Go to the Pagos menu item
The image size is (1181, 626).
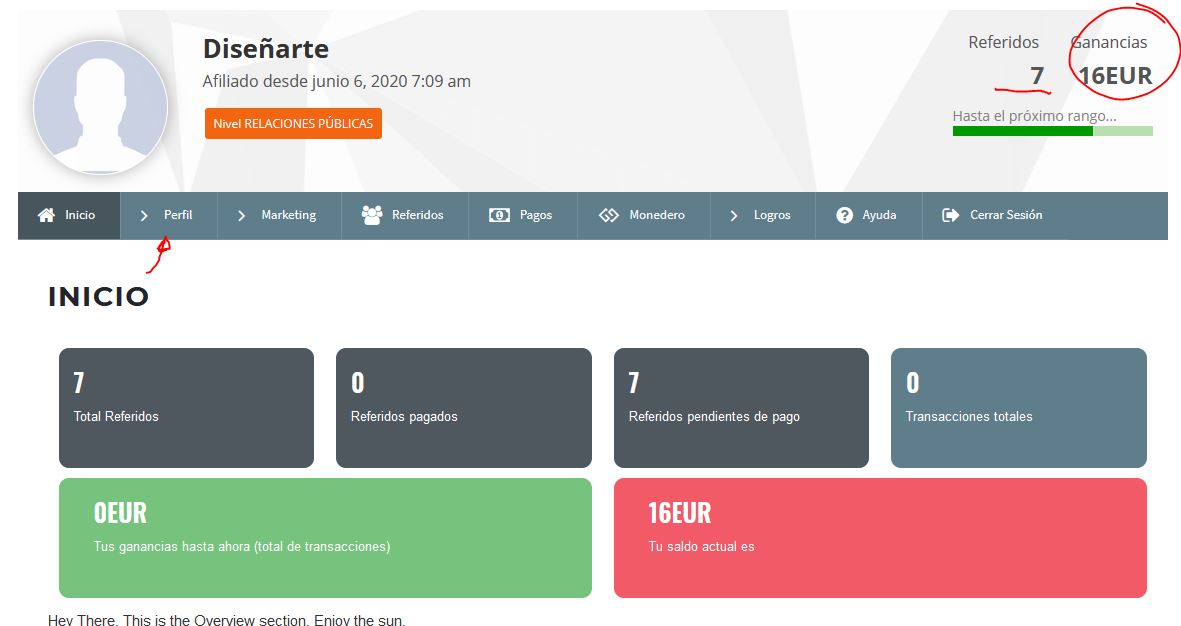point(523,215)
